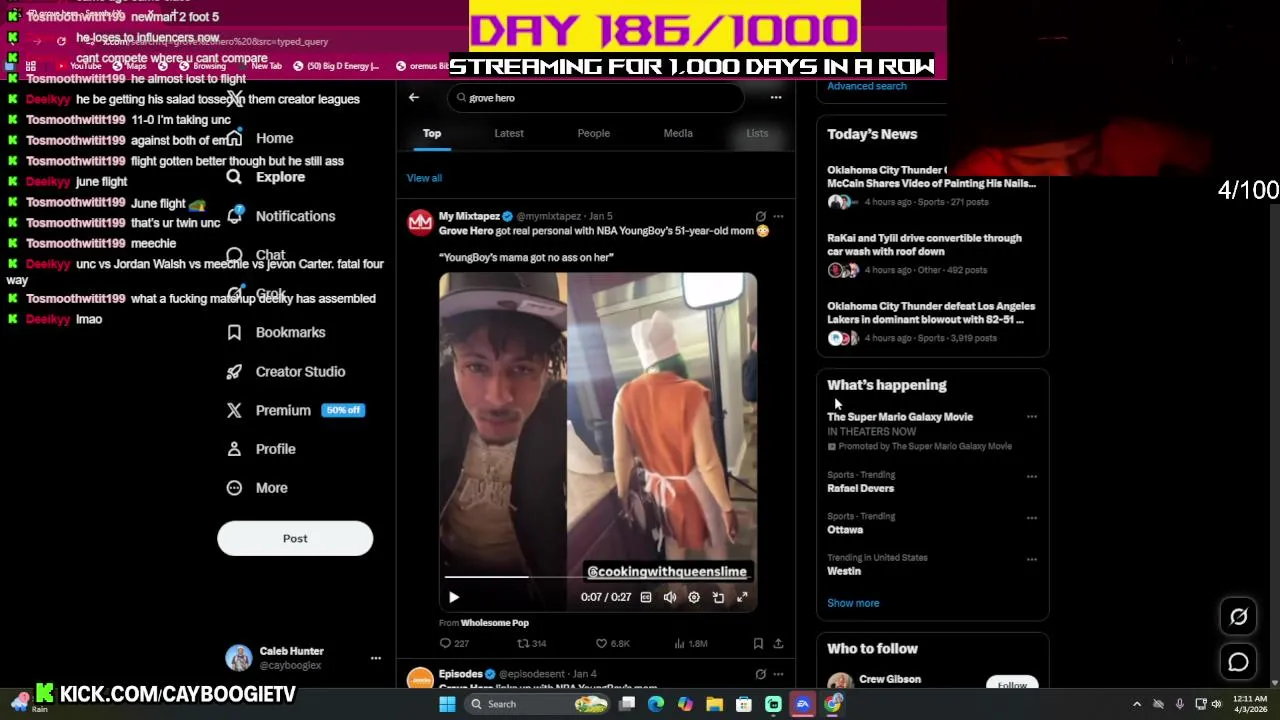Viewport: 1280px width, 720px height.
Task: Open account menu next to Caleb Hunter
Action: pyautogui.click(x=376, y=658)
